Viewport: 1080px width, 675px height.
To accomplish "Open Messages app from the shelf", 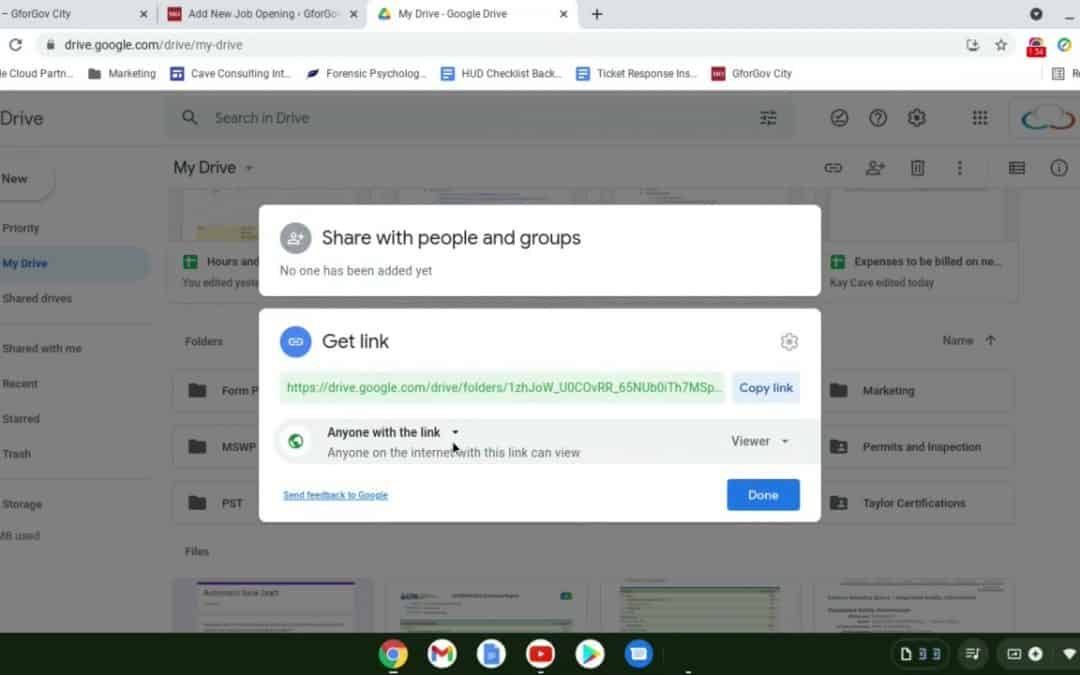I will (x=638, y=654).
